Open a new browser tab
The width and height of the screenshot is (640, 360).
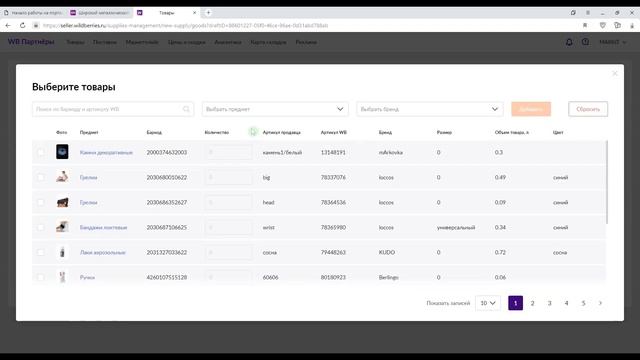point(208,13)
